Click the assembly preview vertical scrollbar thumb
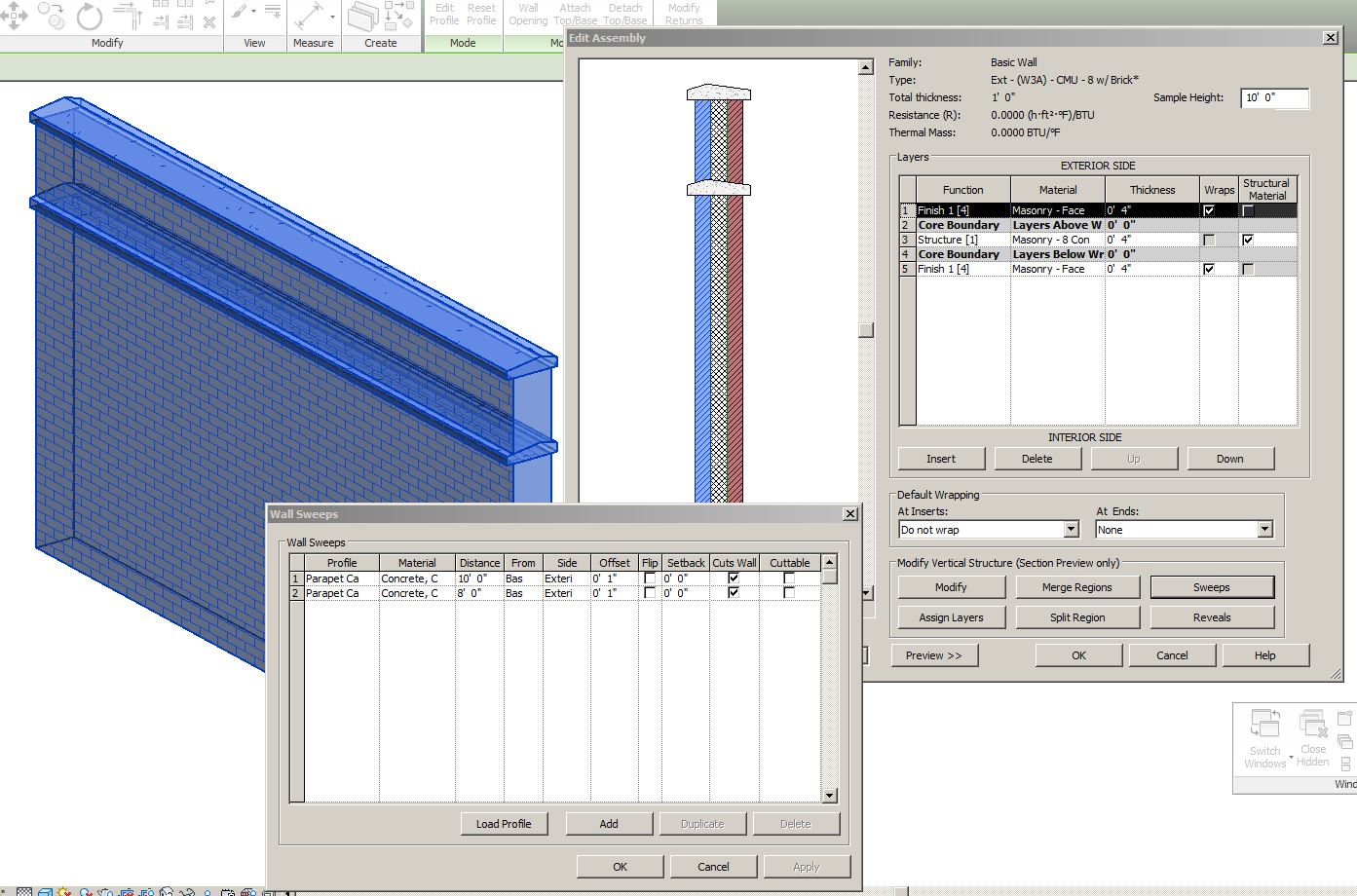 coord(866,330)
